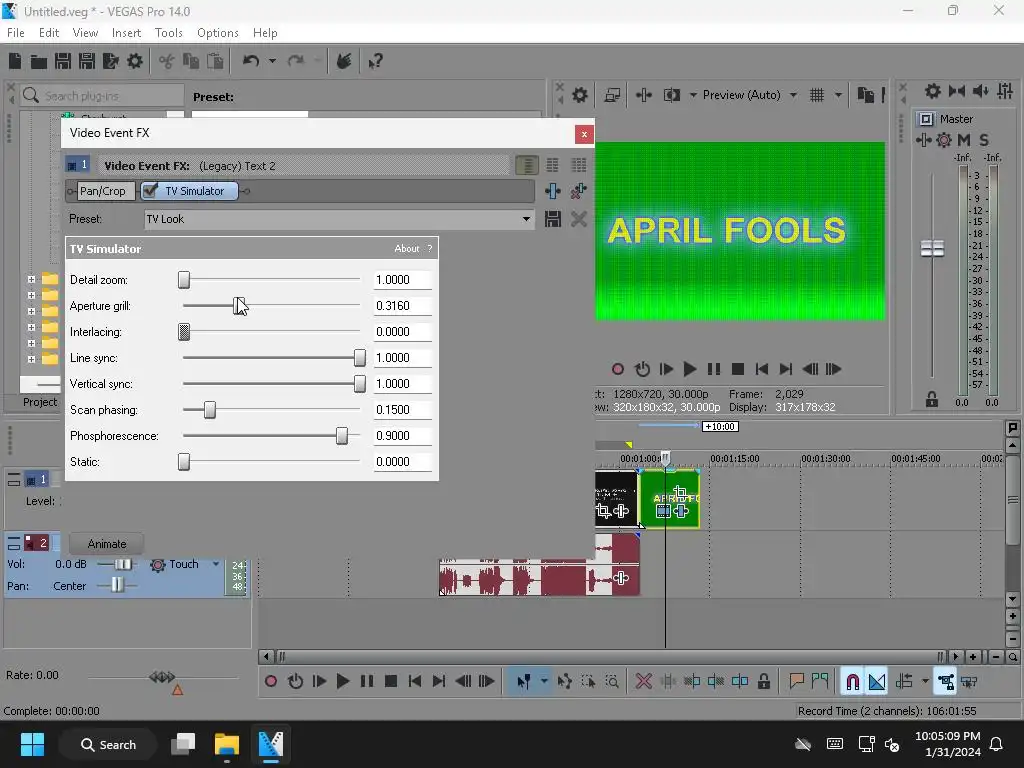Click the Insert Marker icon
The width and height of the screenshot is (1024, 768).
(x=796, y=681)
